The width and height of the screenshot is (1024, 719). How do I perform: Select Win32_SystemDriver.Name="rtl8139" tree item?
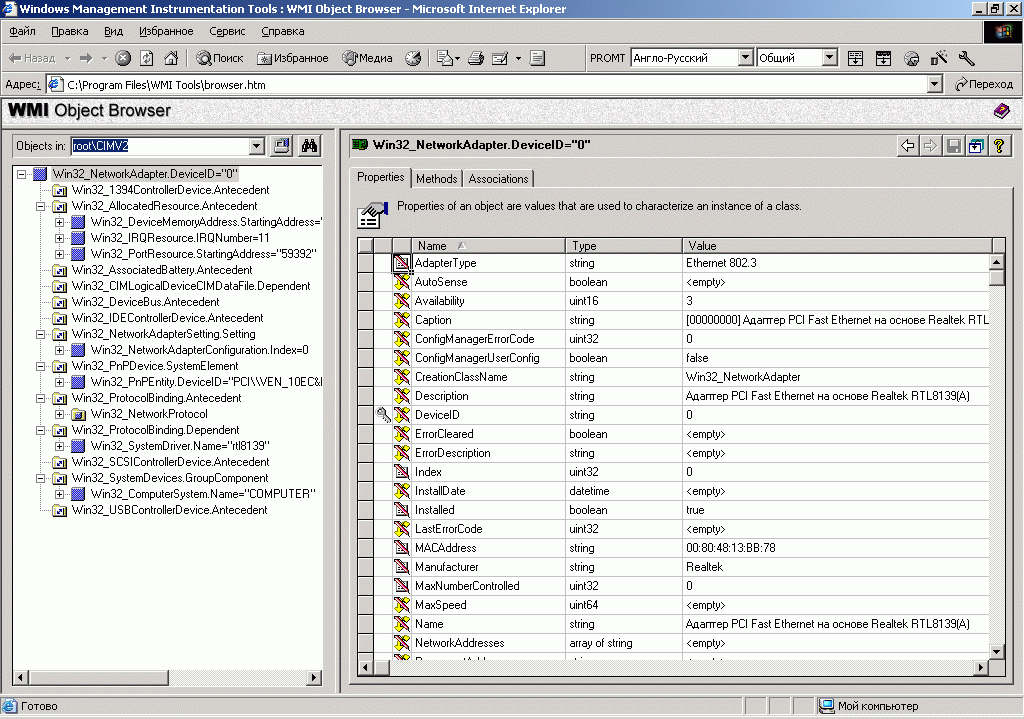click(x=180, y=446)
